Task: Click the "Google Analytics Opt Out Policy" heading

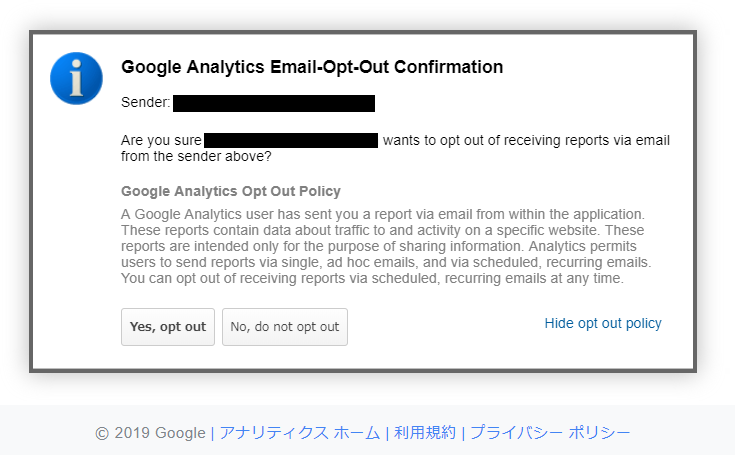Action: click(x=231, y=191)
